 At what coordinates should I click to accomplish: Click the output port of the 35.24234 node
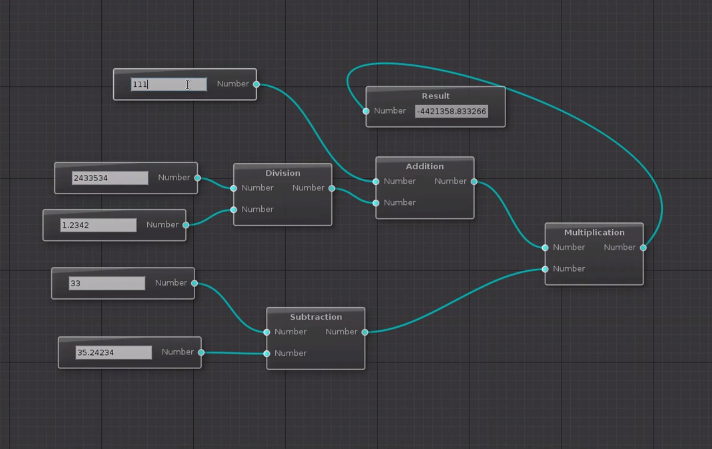[x=201, y=352]
